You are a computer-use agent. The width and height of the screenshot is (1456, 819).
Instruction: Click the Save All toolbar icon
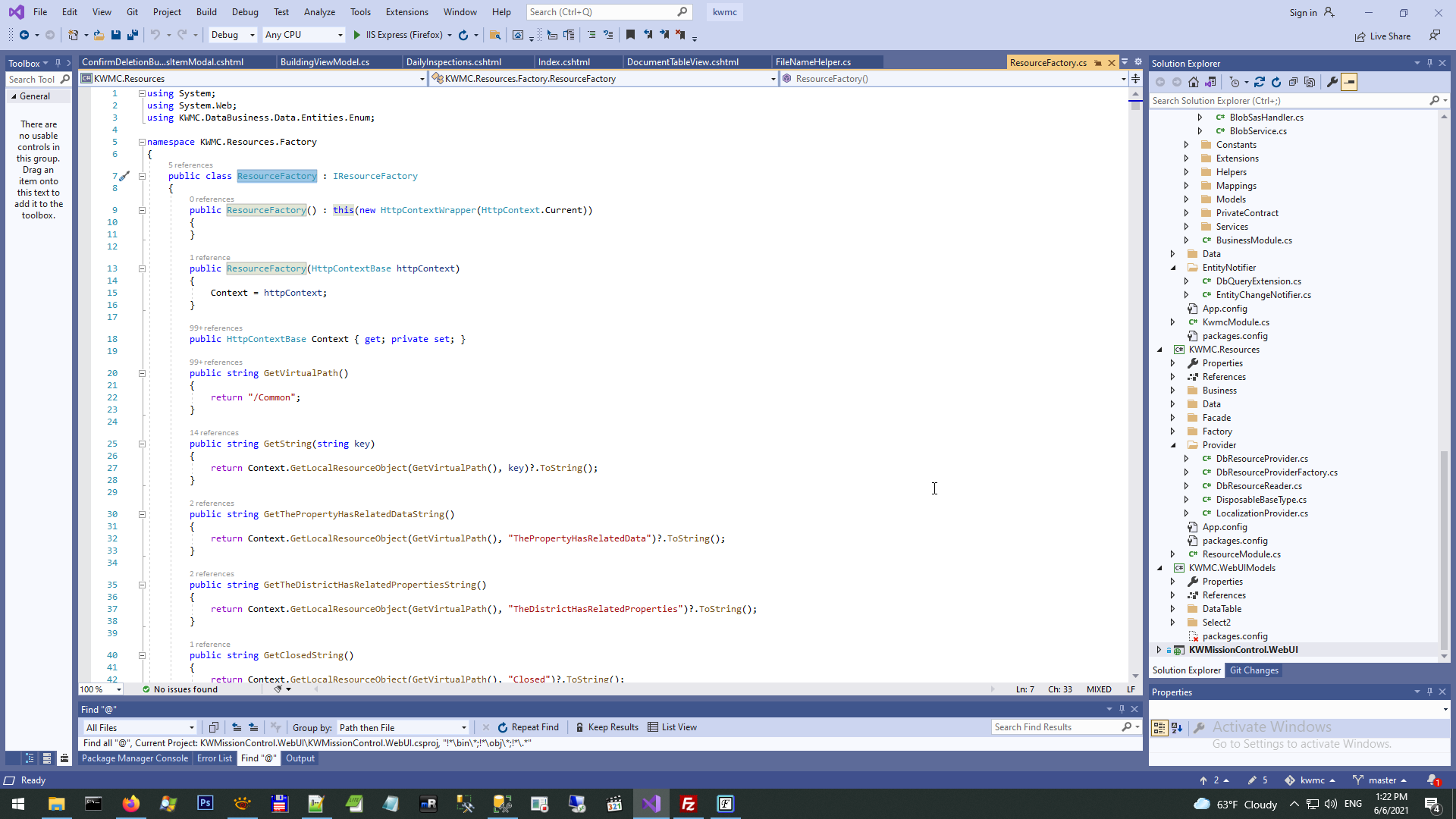[x=133, y=35]
